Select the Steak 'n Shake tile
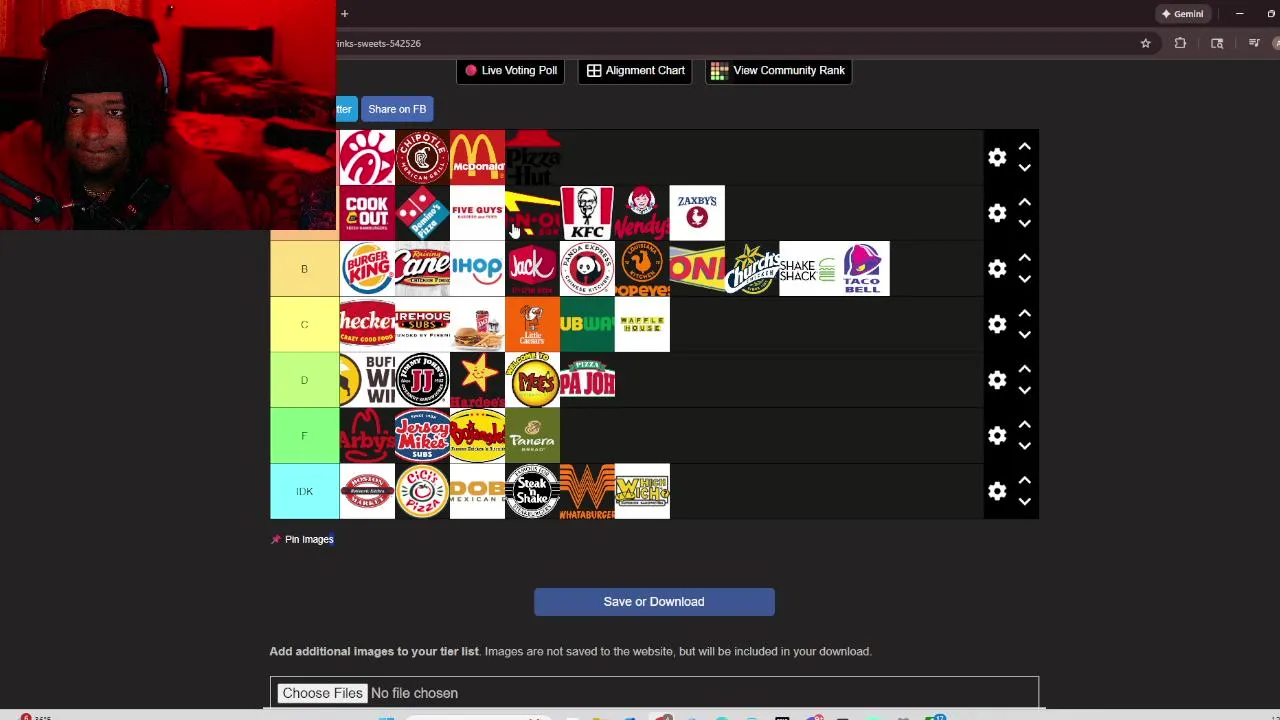The height and width of the screenshot is (720, 1280). coord(532,491)
